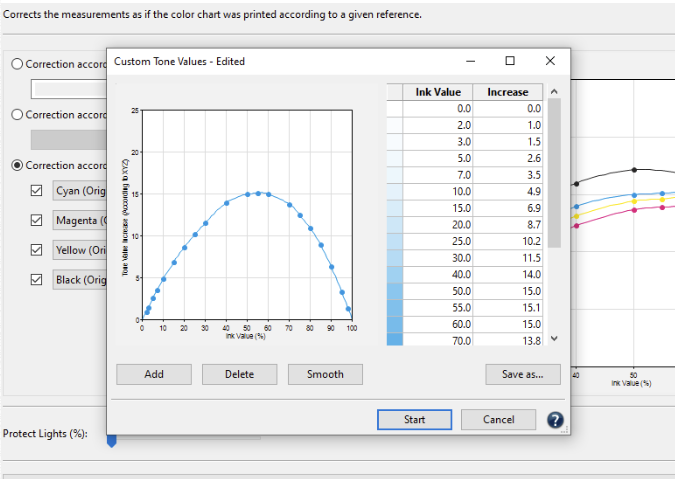Screen dimensions: 675x479
Task: Click the color swatch of the 55.0 row
Action: pyautogui.click(x=394, y=308)
